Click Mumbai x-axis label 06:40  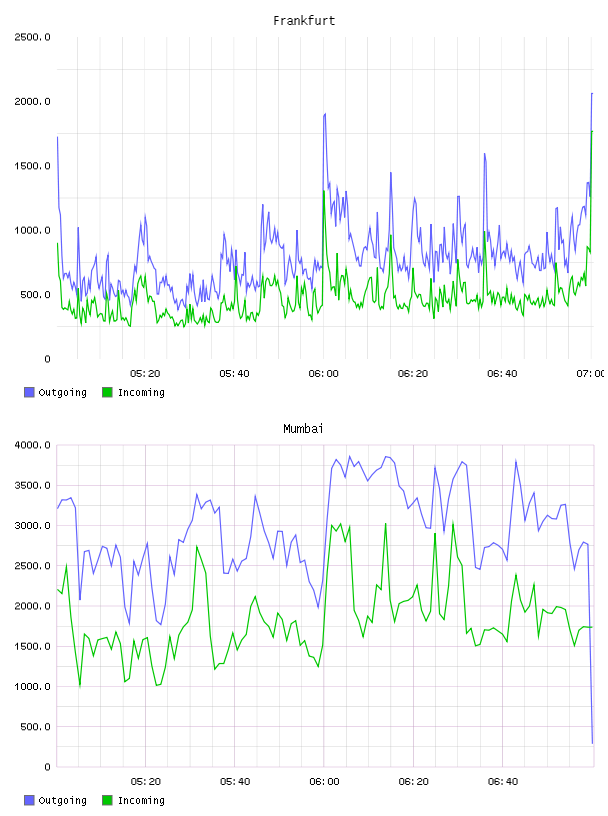click(x=503, y=782)
